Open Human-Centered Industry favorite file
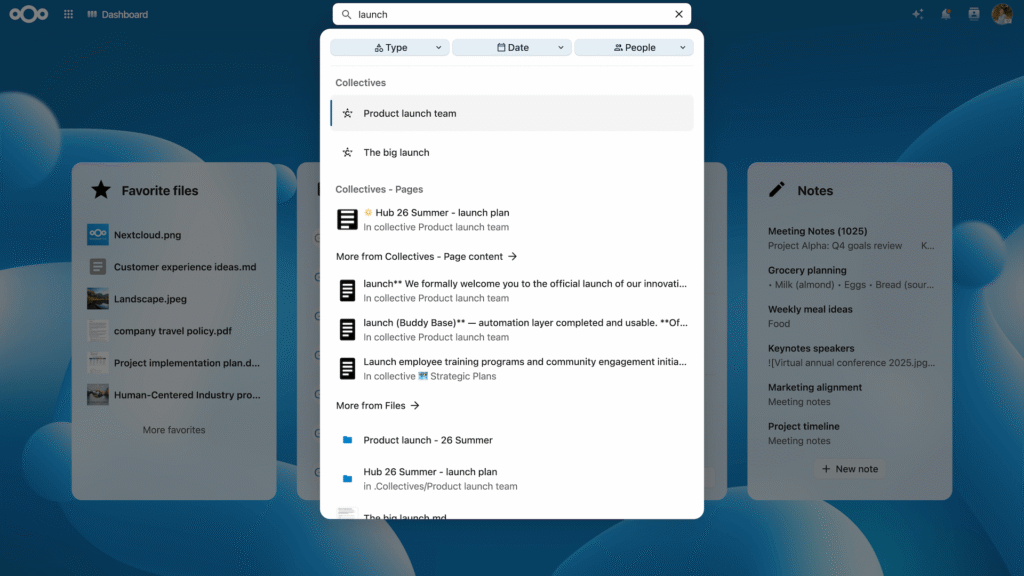1024x576 pixels. click(x=174, y=394)
